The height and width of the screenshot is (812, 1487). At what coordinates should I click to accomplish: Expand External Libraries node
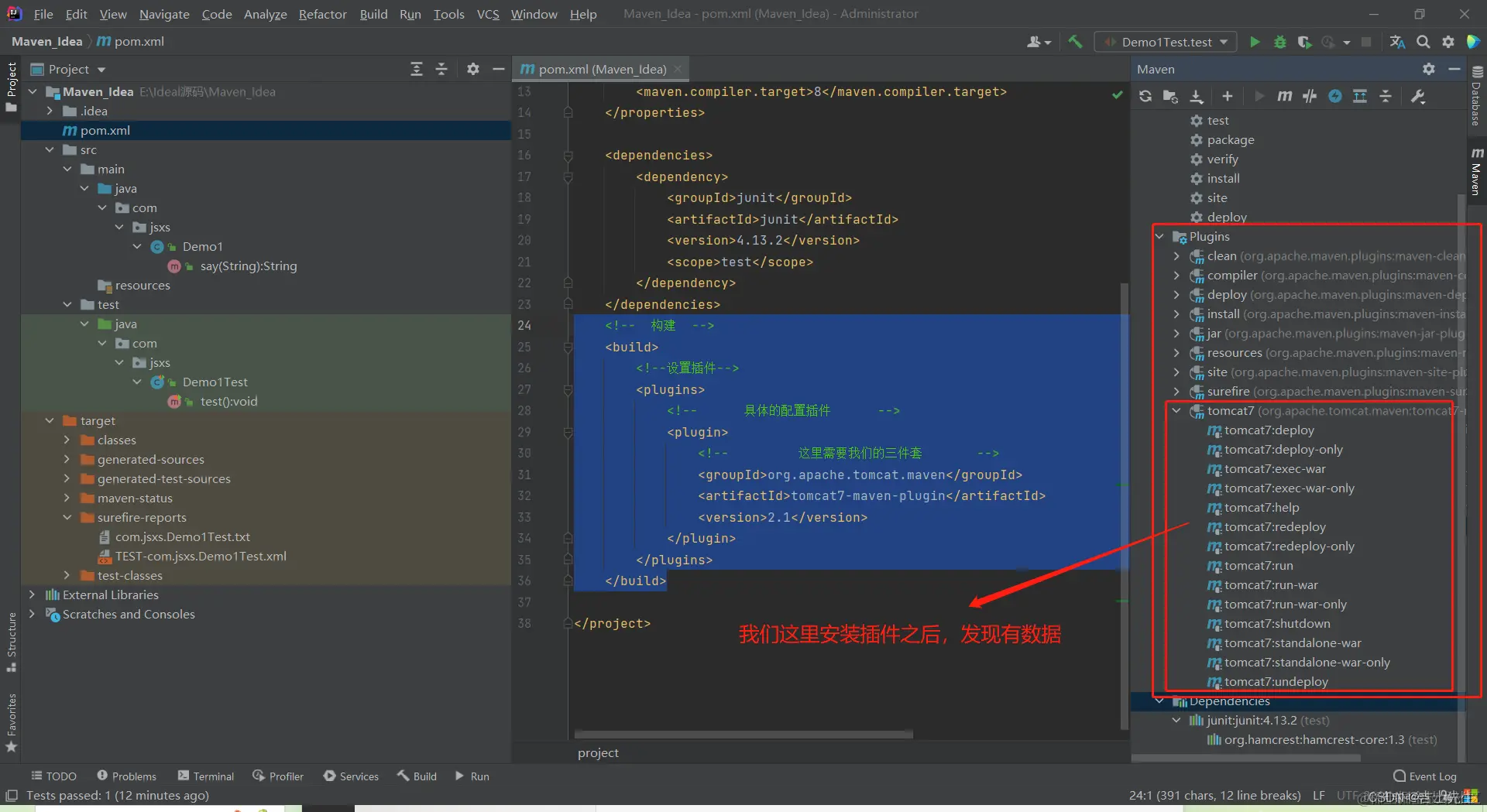[32, 595]
